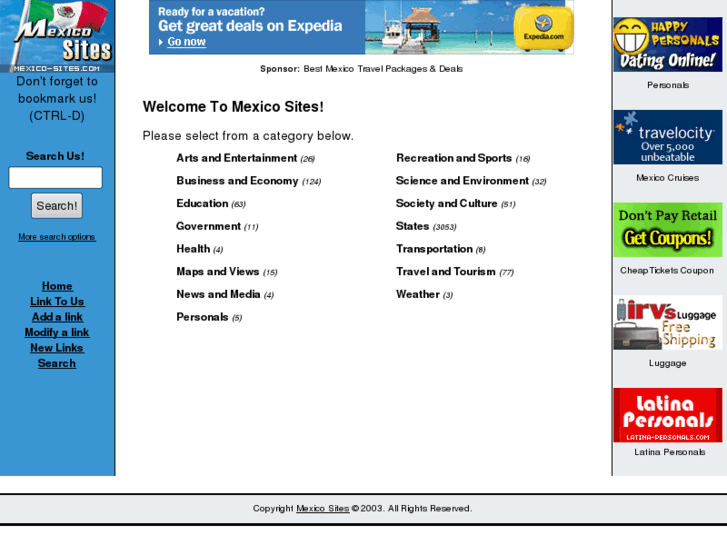
Task: Go to Home in sidebar menu
Action: pyautogui.click(x=57, y=286)
